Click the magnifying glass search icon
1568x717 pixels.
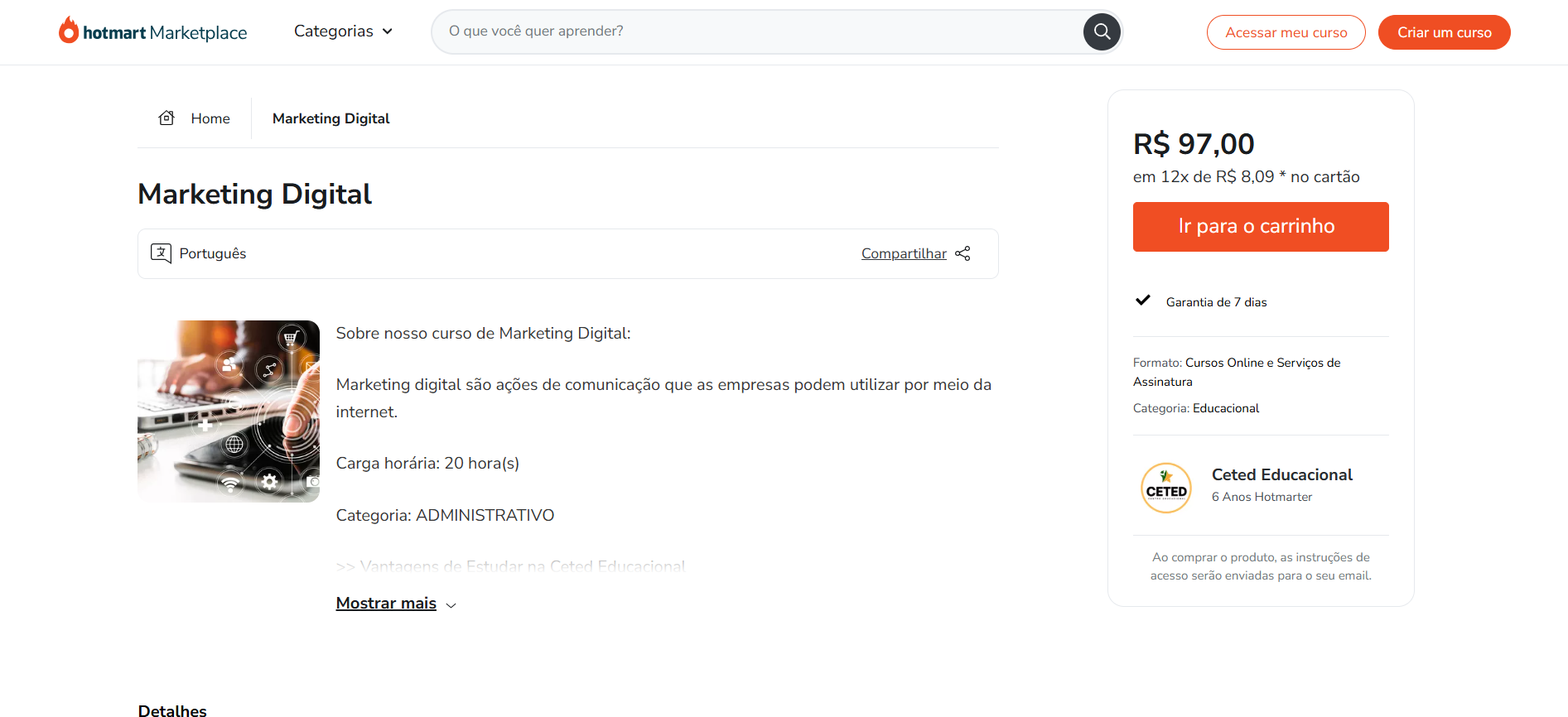[x=1102, y=31]
